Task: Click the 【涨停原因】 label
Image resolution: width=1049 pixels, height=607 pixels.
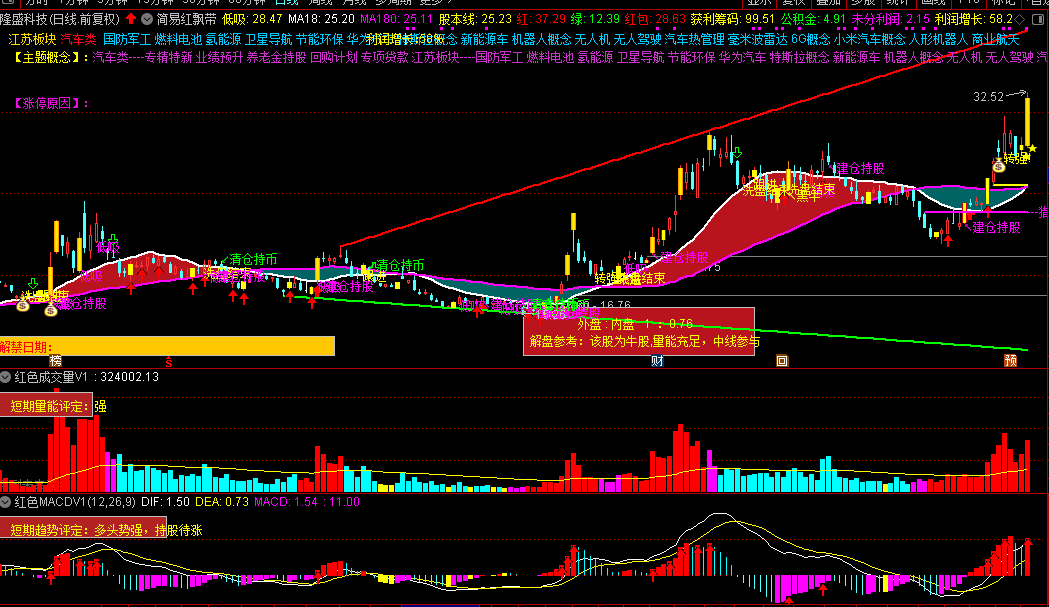Action: (51, 103)
